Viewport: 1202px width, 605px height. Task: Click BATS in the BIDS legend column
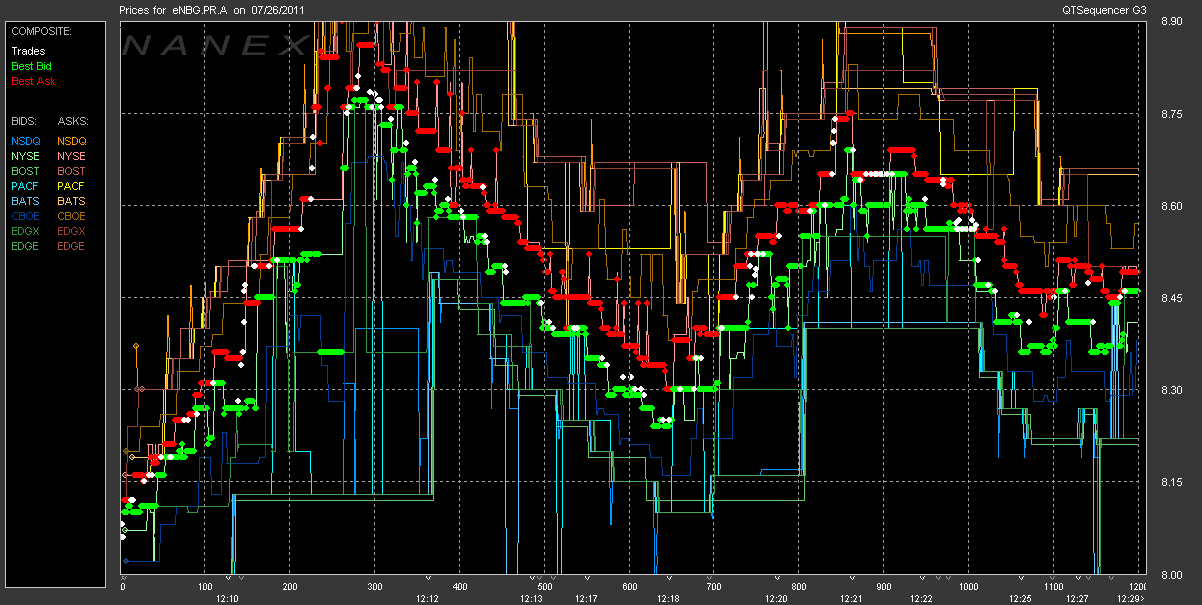pyautogui.click(x=25, y=201)
